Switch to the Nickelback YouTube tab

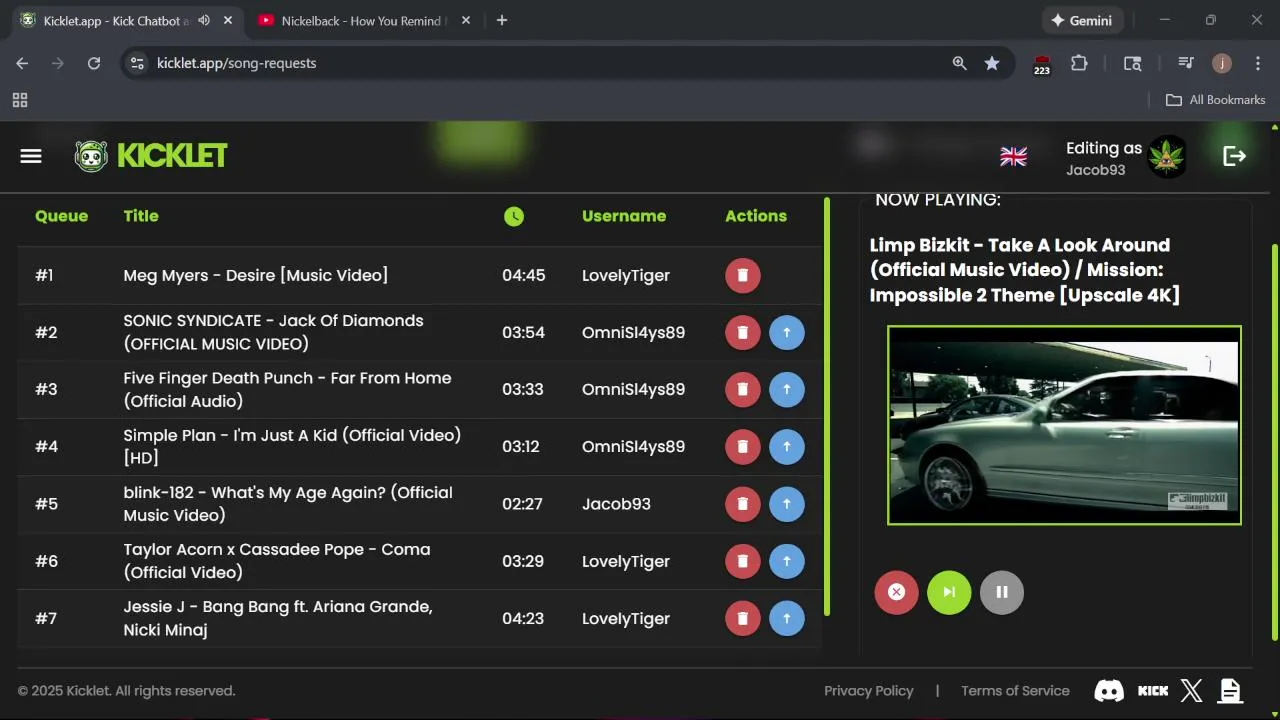(x=363, y=20)
